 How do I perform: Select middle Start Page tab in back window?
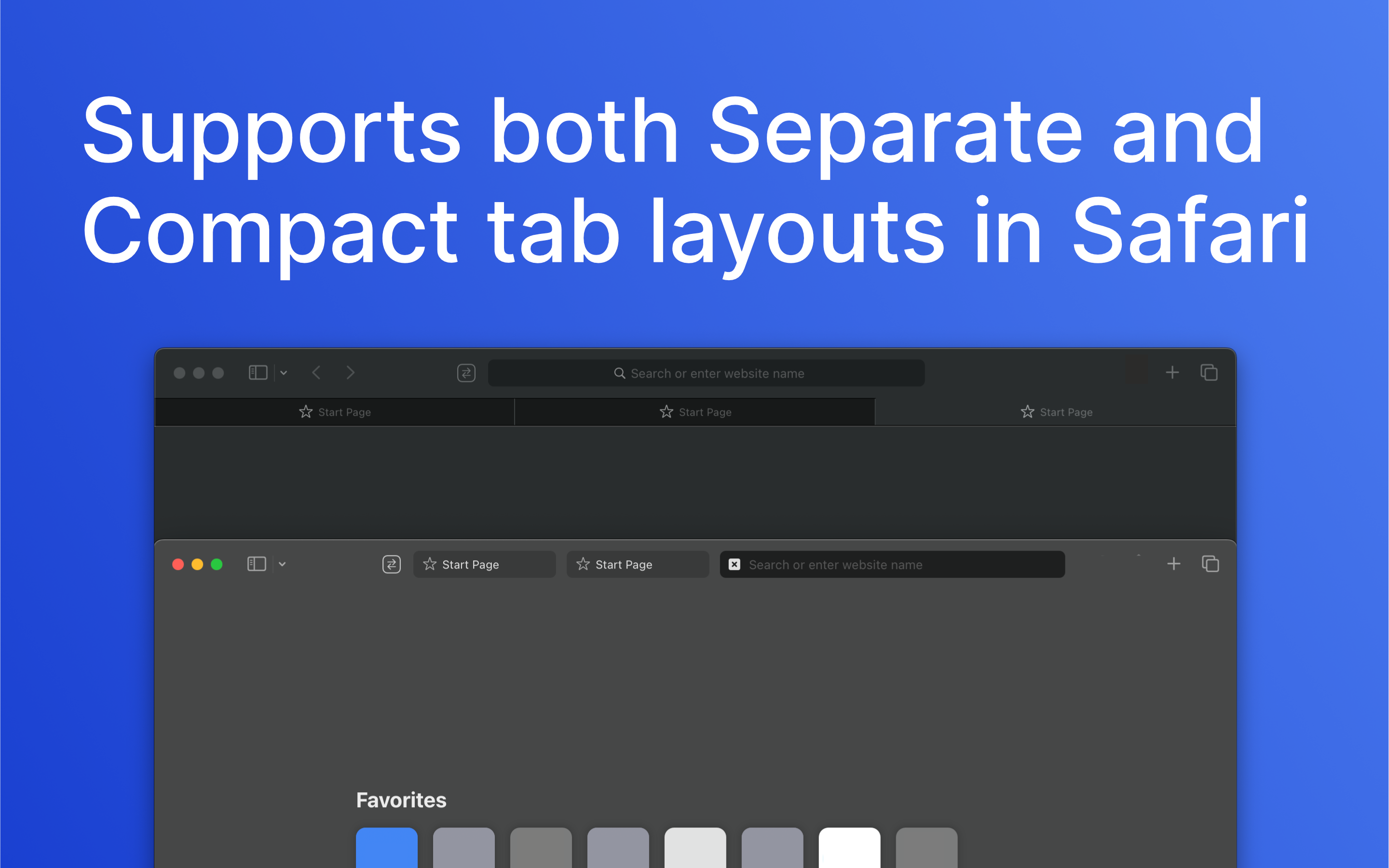(694, 412)
